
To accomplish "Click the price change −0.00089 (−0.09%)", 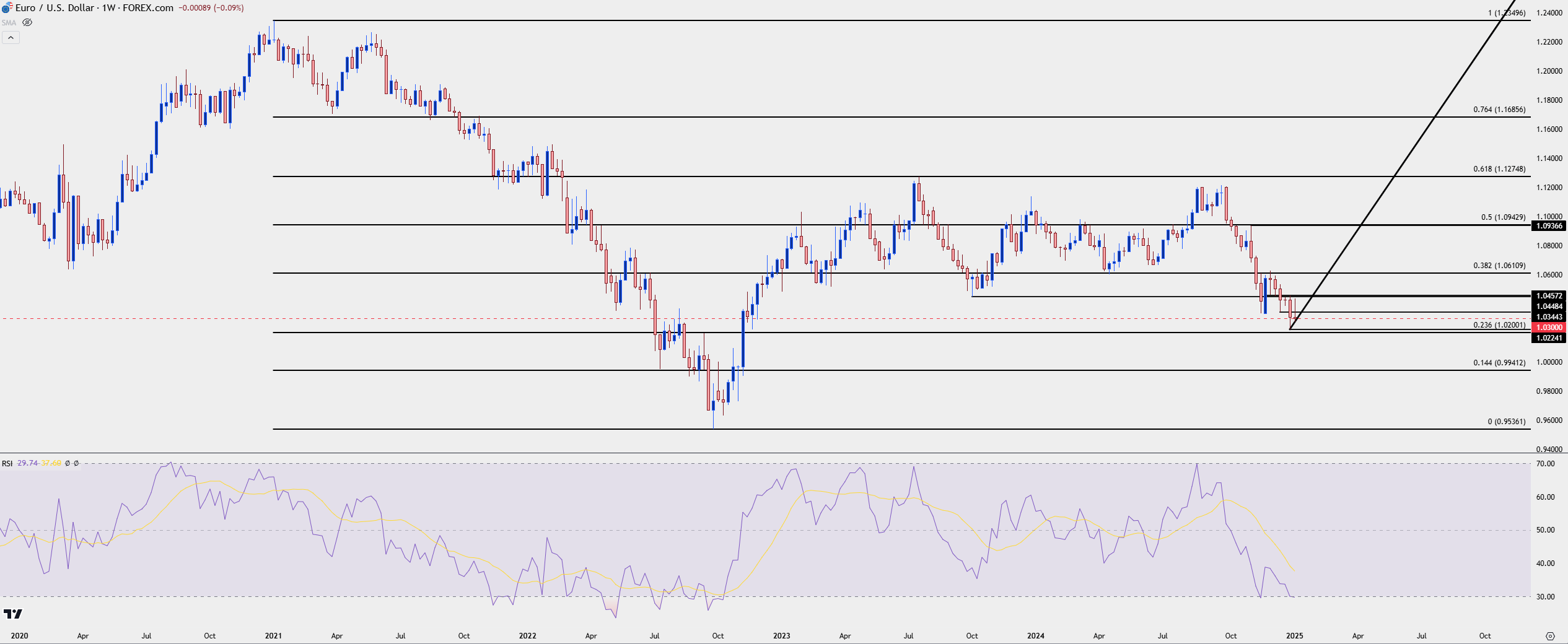I will click(x=211, y=8).
